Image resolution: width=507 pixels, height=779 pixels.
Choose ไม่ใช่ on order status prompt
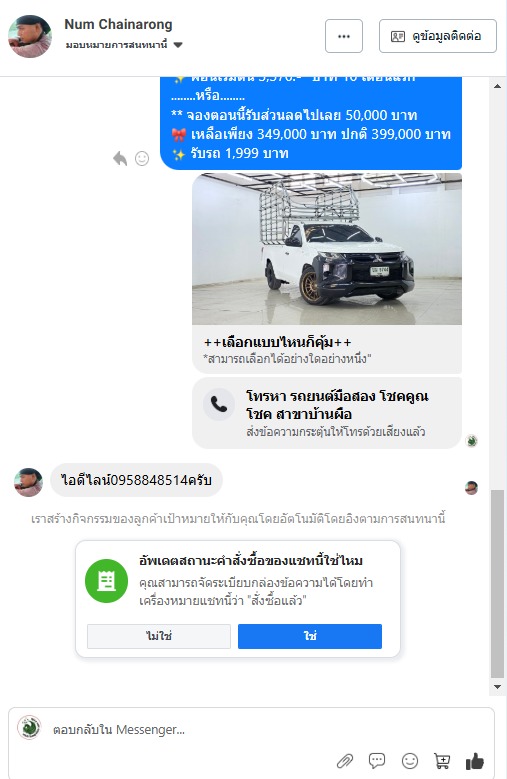coord(159,636)
